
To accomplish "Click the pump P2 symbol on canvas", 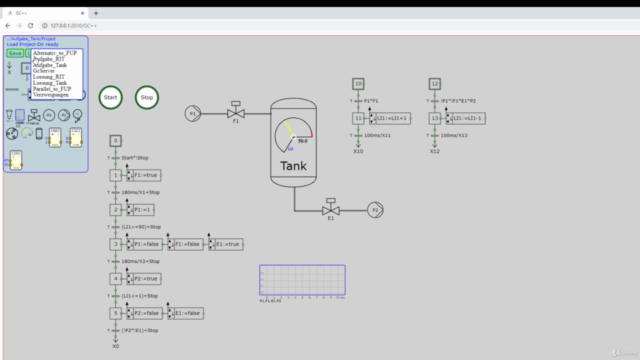I will (375, 210).
